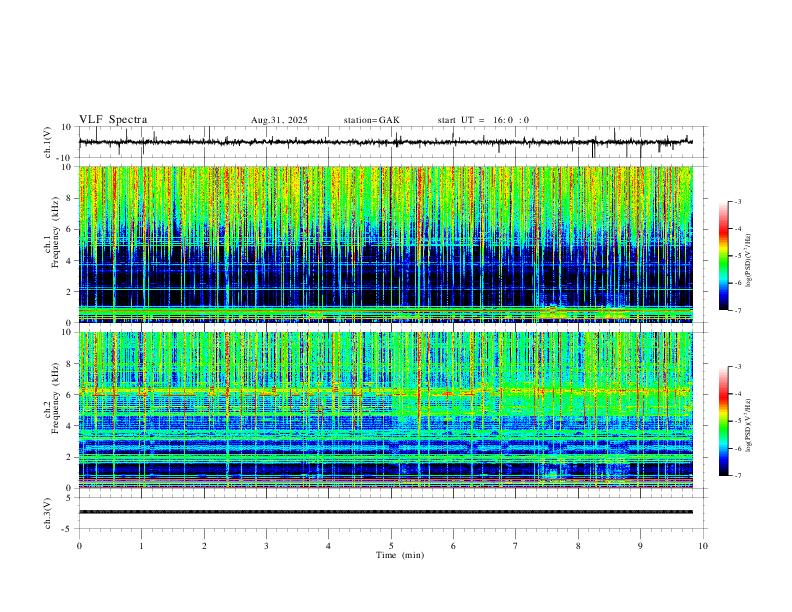Click the time axis tick label '0'

79,546
